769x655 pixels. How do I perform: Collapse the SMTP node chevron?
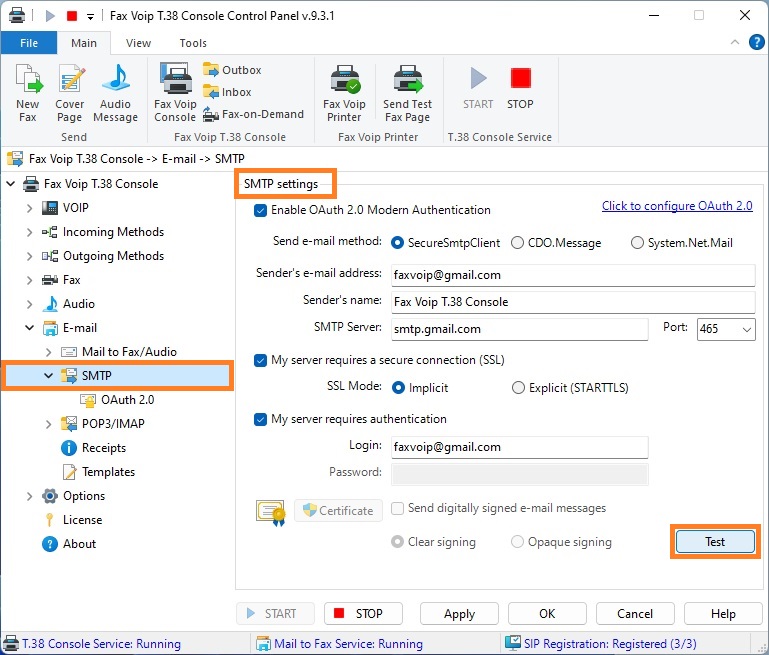coord(49,376)
